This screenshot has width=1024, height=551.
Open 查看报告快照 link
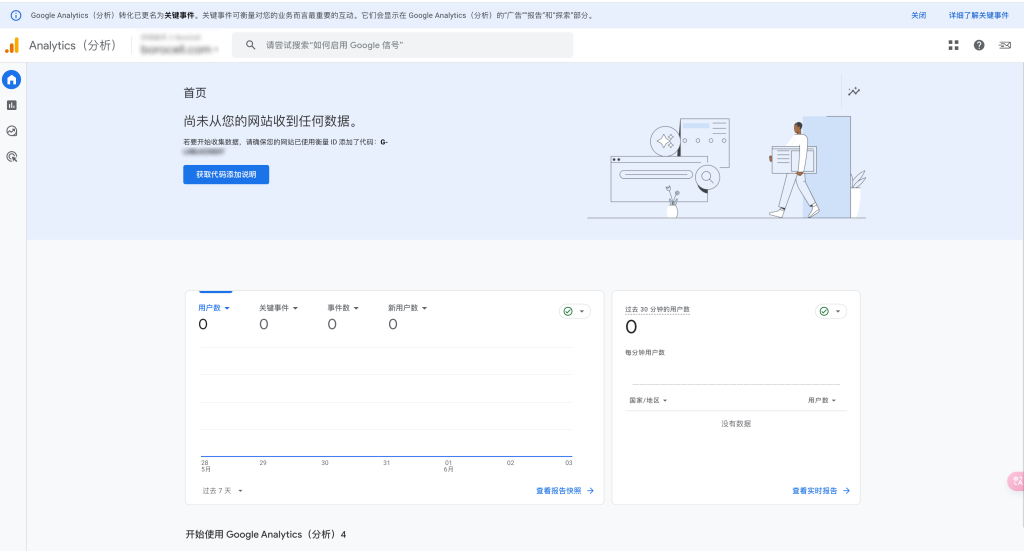(565, 490)
